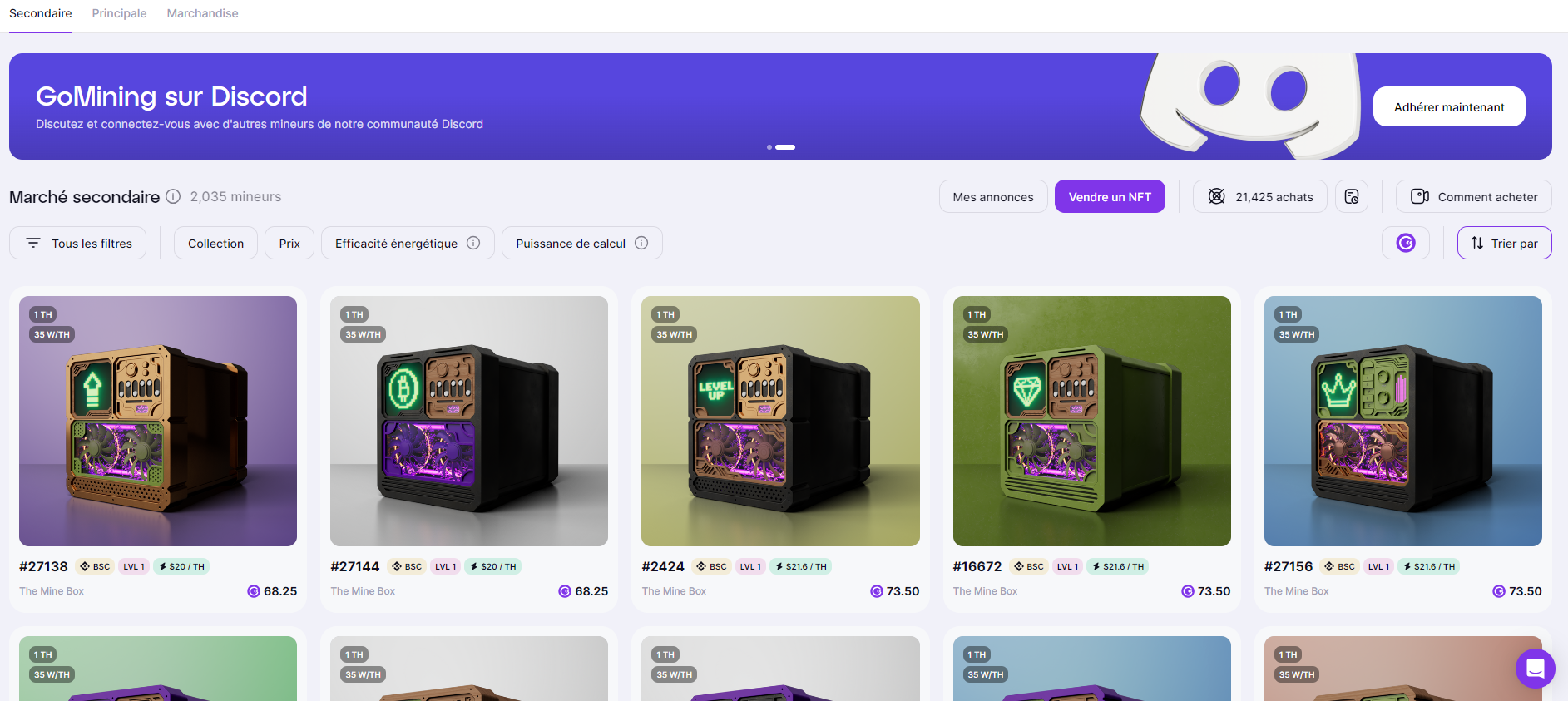Open the support chat bubble icon
This screenshot has width=1568, height=701.
(1536, 668)
